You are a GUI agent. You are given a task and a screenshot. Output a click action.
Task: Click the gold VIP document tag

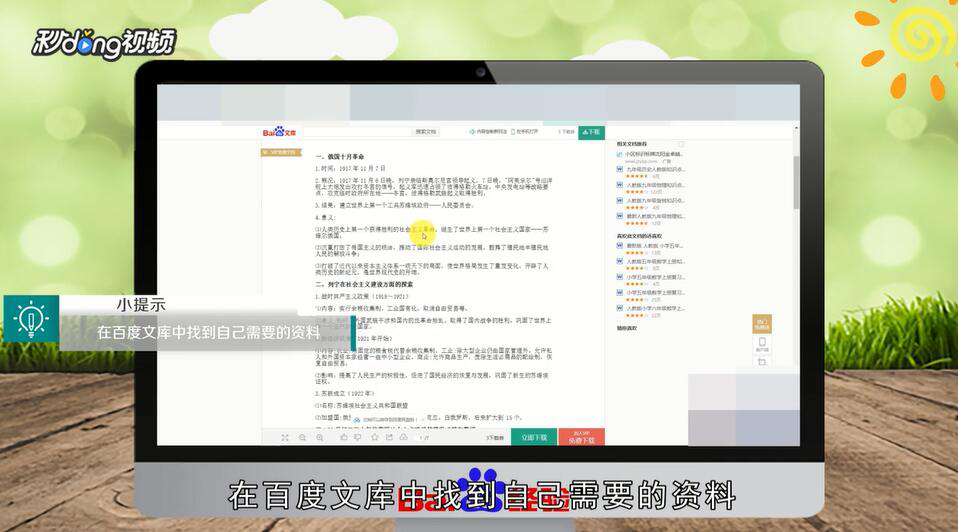point(281,152)
